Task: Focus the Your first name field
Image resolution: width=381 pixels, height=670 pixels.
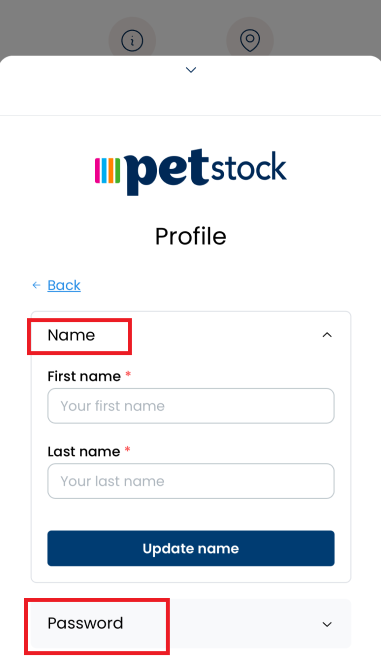Action: click(x=191, y=406)
